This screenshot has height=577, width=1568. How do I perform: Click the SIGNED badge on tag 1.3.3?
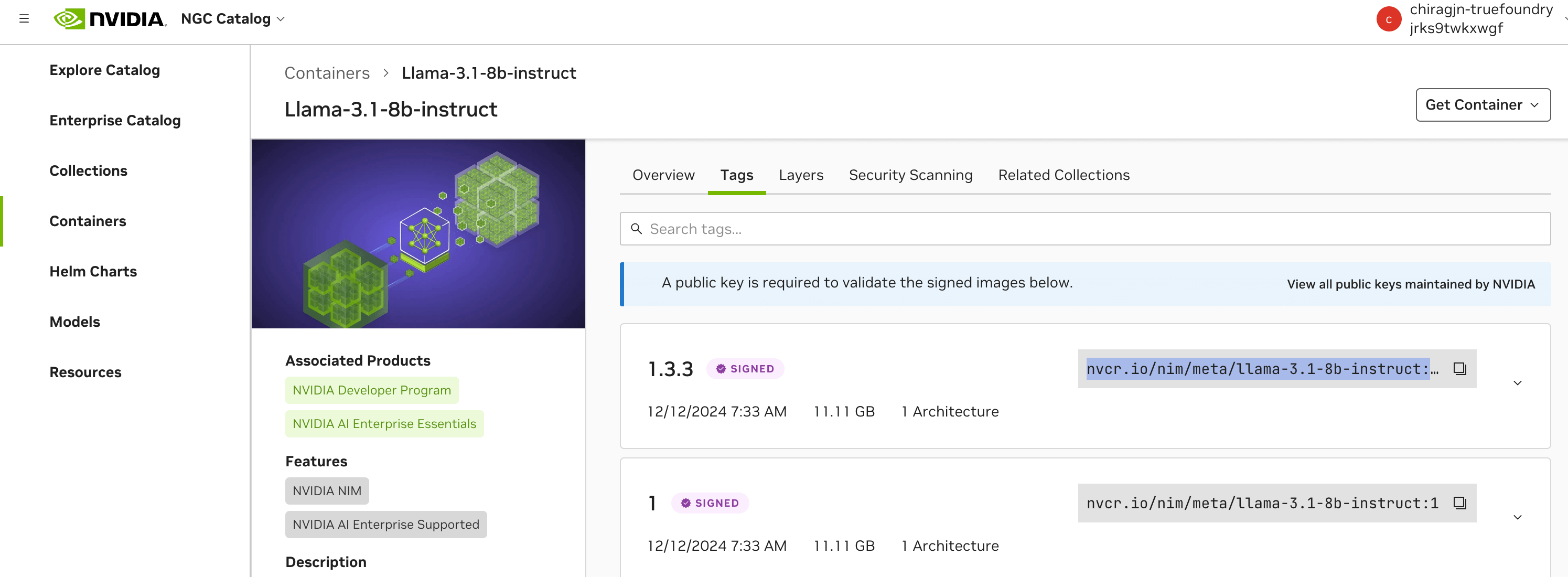pyautogui.click(x=745, y=369)
